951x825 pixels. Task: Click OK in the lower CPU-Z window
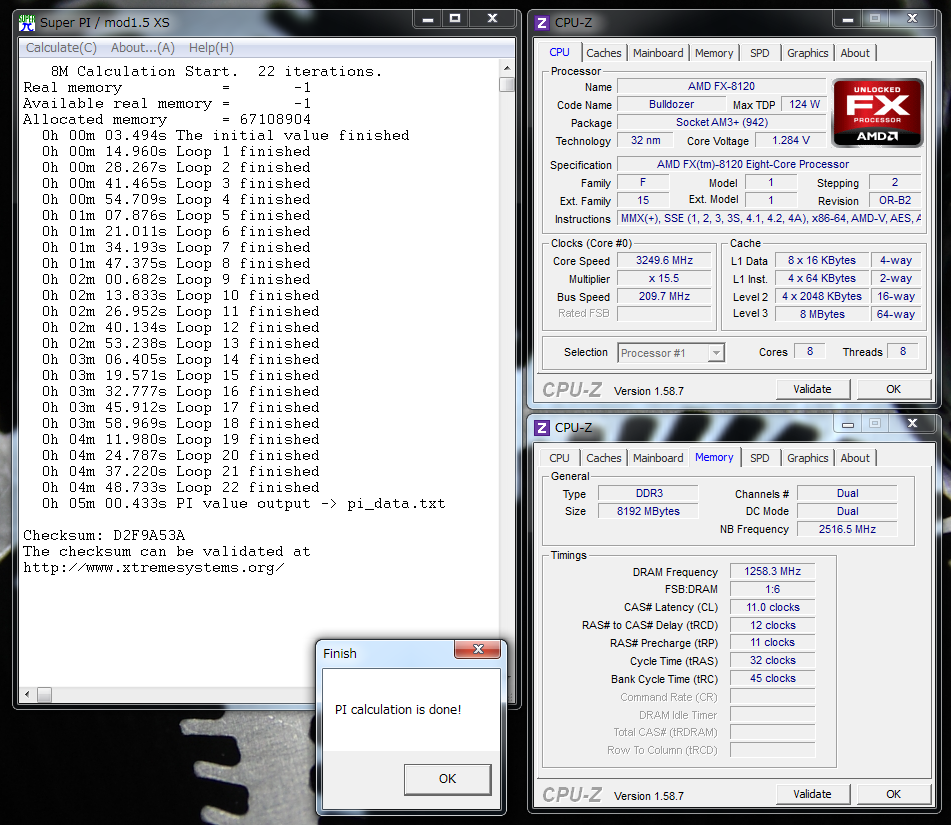(x=893, y=795)
